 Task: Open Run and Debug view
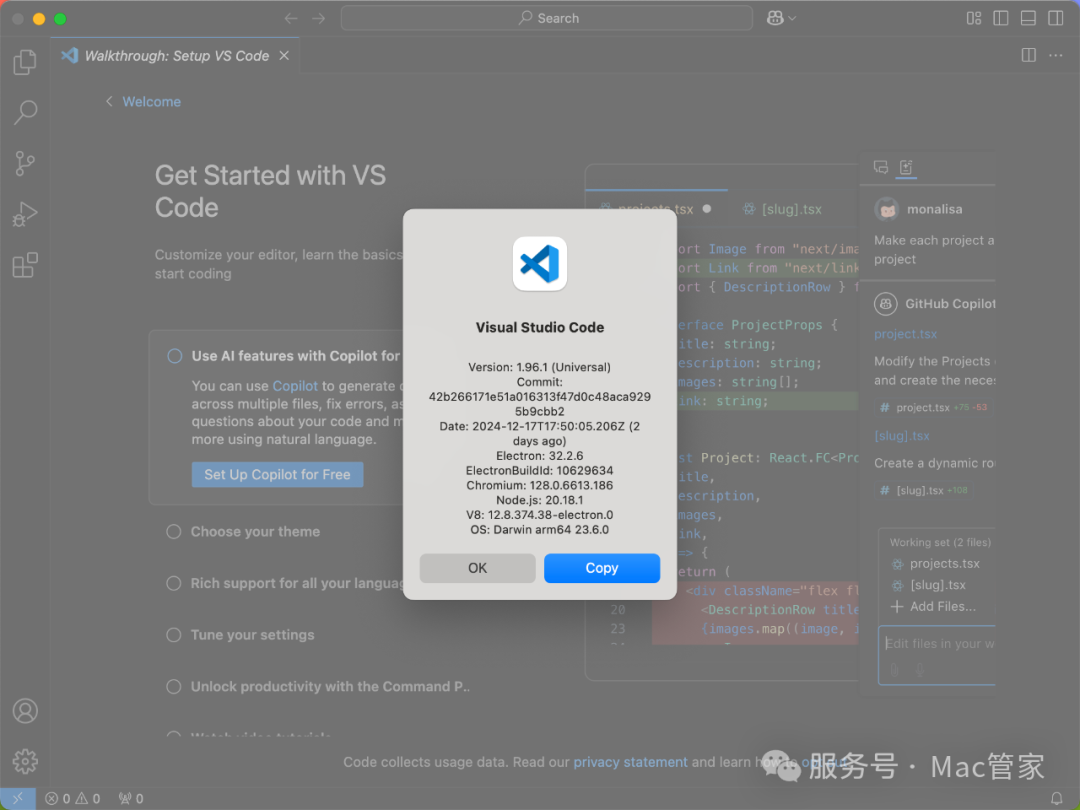coord(25,214)
